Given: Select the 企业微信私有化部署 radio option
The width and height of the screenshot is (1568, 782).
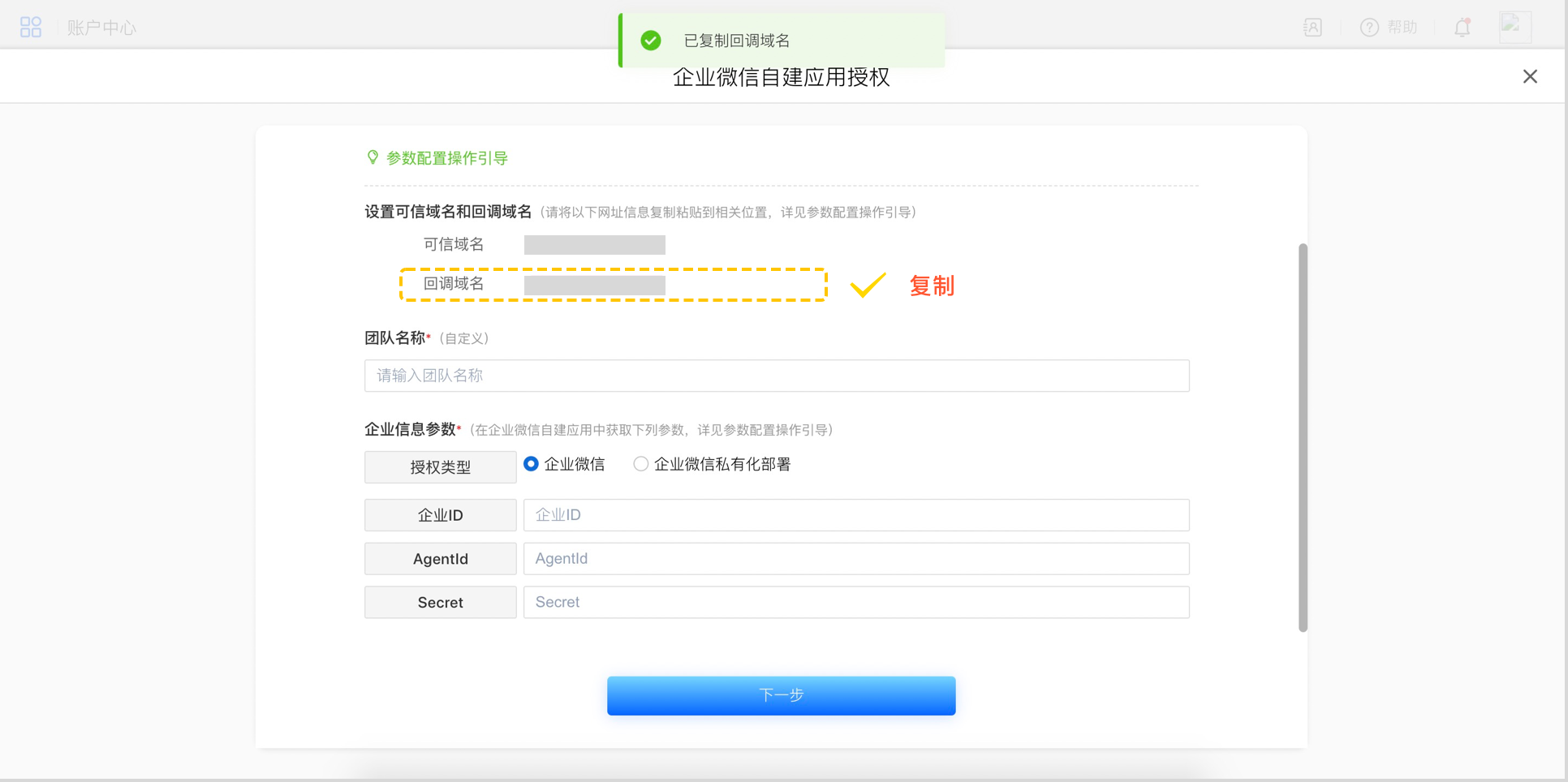Looking at the screenshot, I should click(x=641, y=464).
